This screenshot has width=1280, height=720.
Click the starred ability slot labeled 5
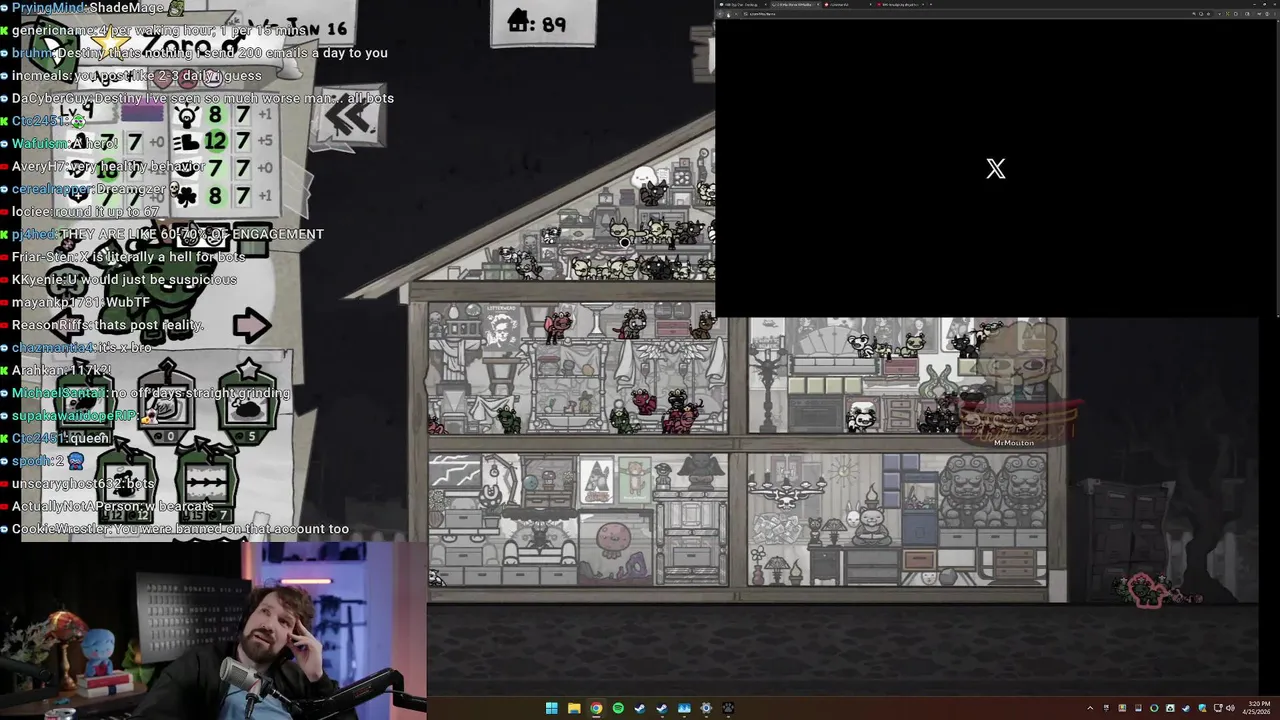coord(248,402)
